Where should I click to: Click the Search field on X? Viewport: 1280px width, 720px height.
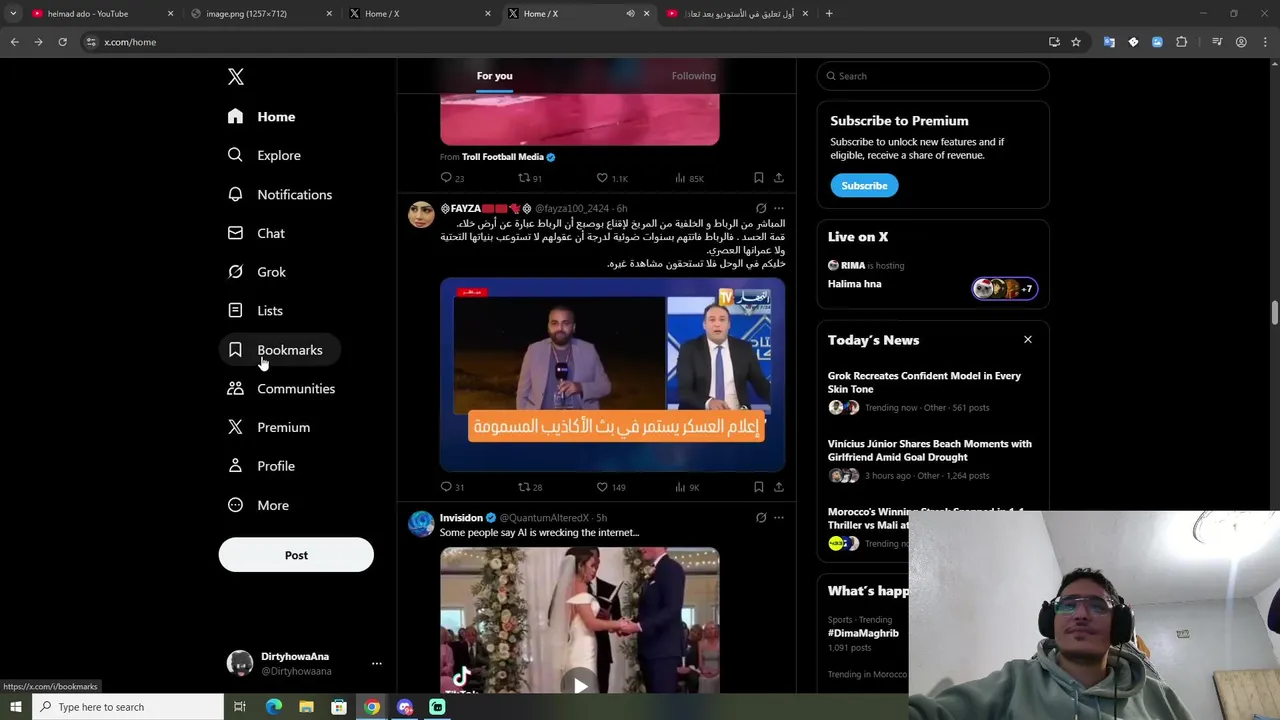933,76
